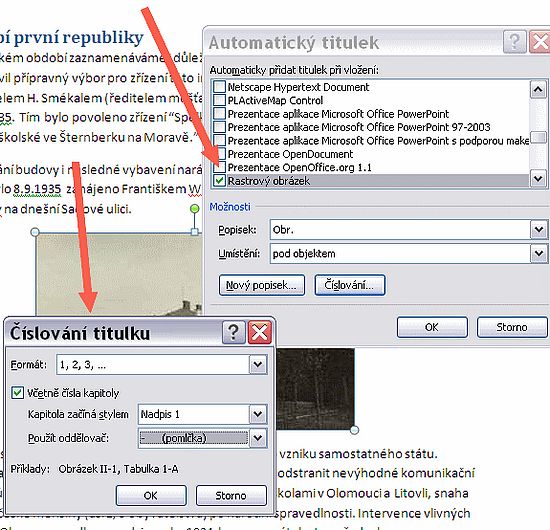Check Netscape Hypertext Document checkbox
Image resolution: width=550 pixels, height=530 pixels.
tap(220, 87)
